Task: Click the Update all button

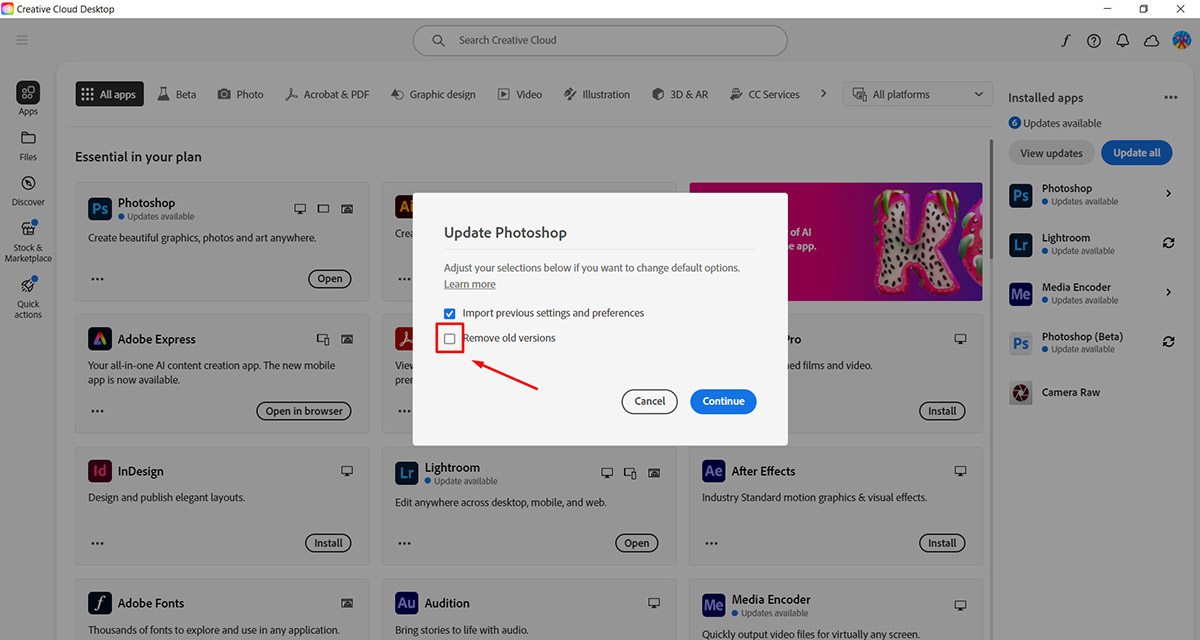Action: coord(1137,153)
